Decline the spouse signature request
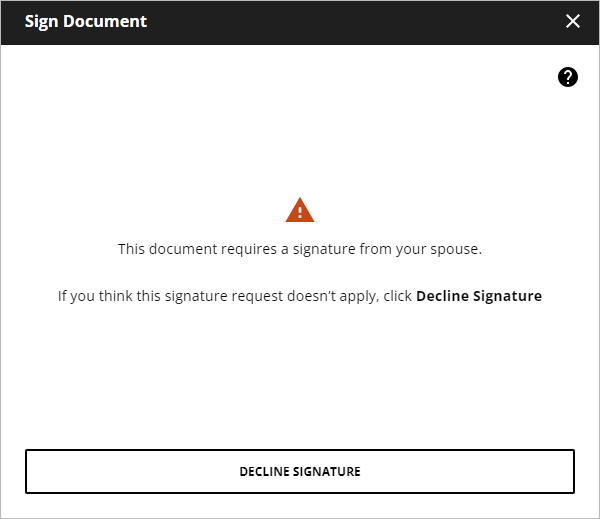 (300, 471)
